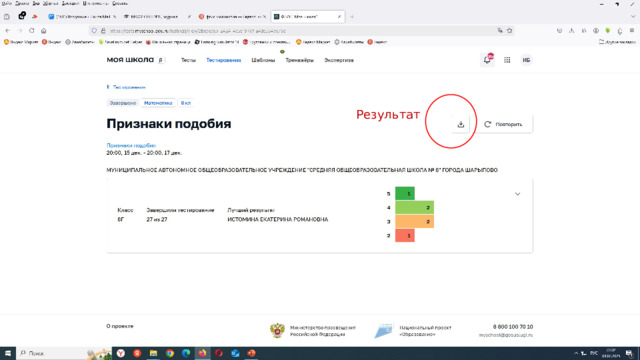Open the Журнал menu
Image resolution: width=640 pixels, height=360 pixels.
pyautogui.click(x=51, y=3)
